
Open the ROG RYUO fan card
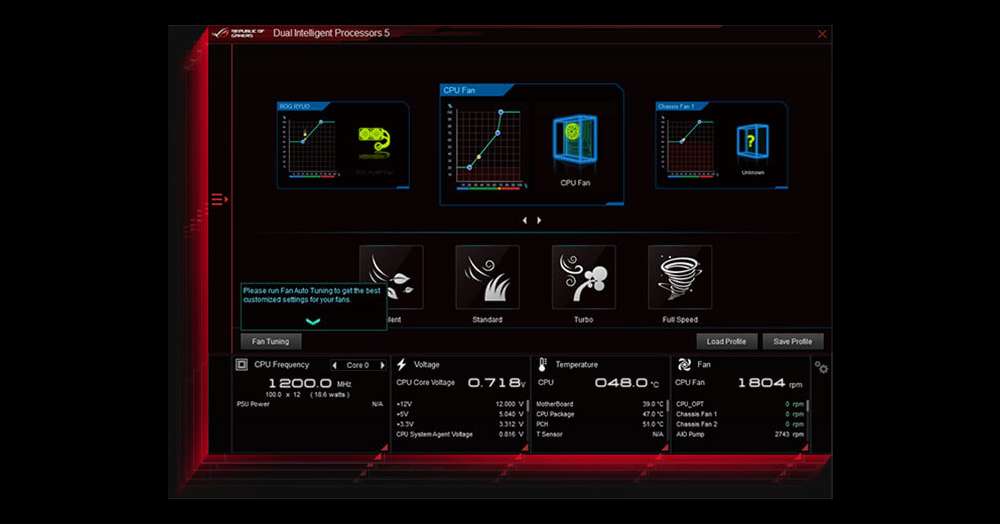tap(343, 145)
